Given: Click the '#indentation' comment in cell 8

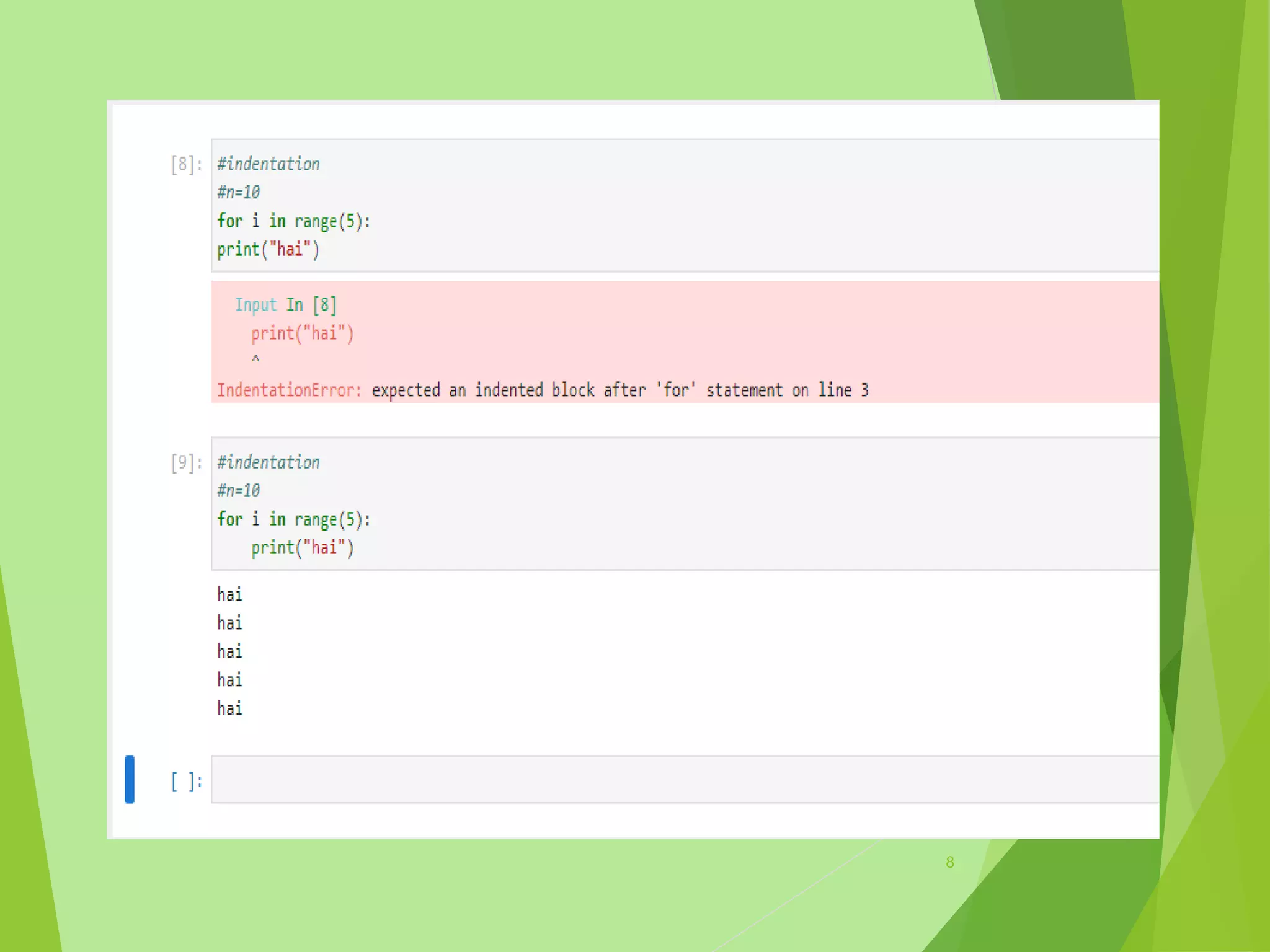Looking at the screenshot, I should point(269,164).
